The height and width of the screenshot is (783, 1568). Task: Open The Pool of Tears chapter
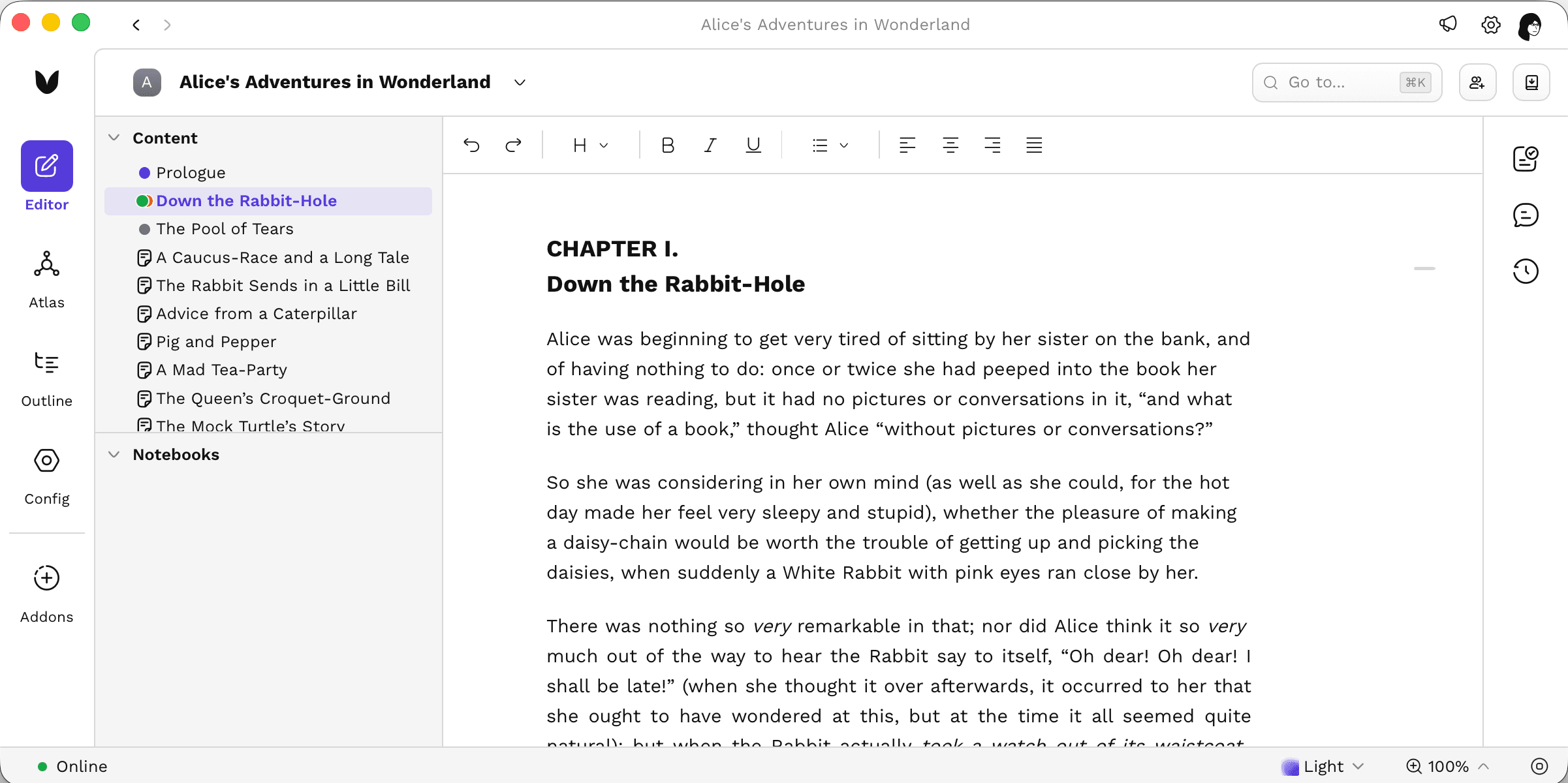click(268, 229)
